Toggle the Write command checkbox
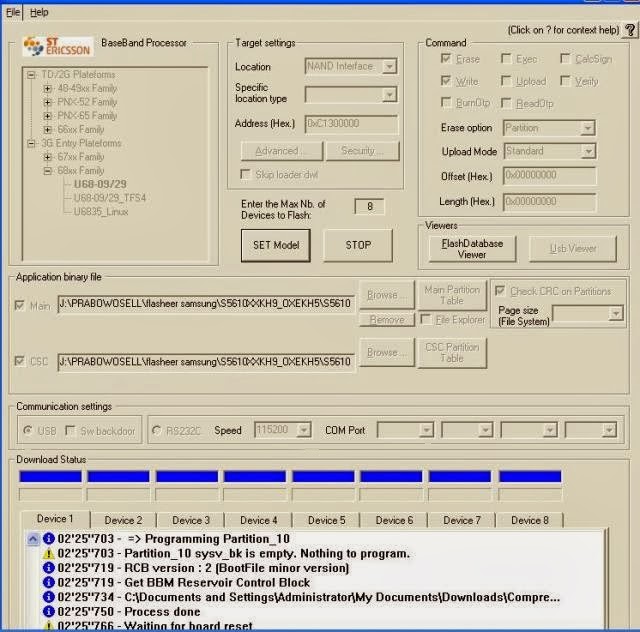The image size is (640, 632). click(446, 81)
